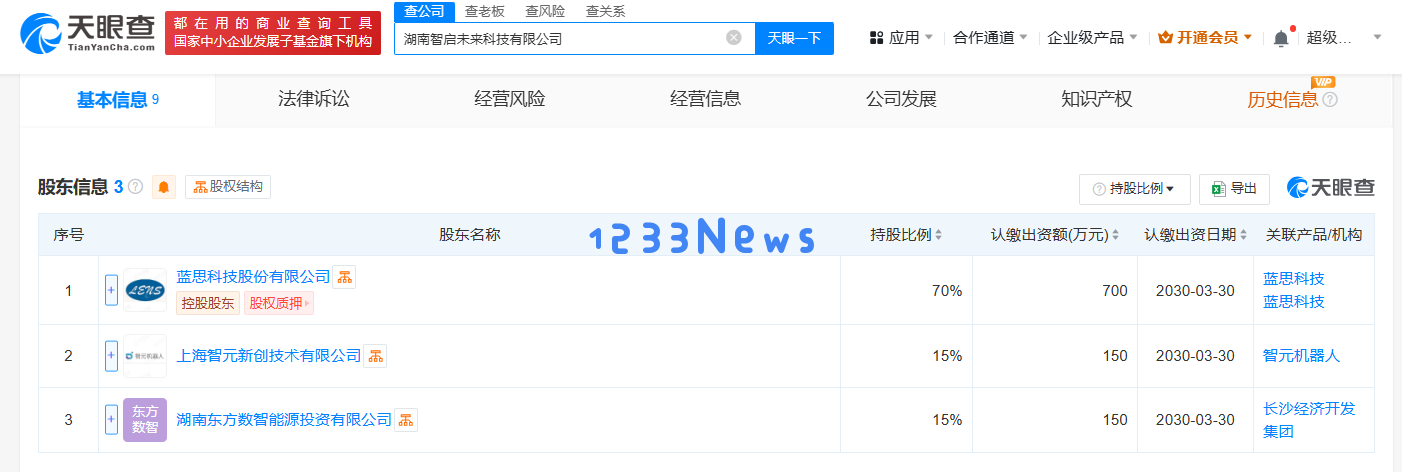Open equity chart icon for 湖南东方数智能源投资有限公司
This screenshot has width=1402, height=472.
(x=406, y=420)
